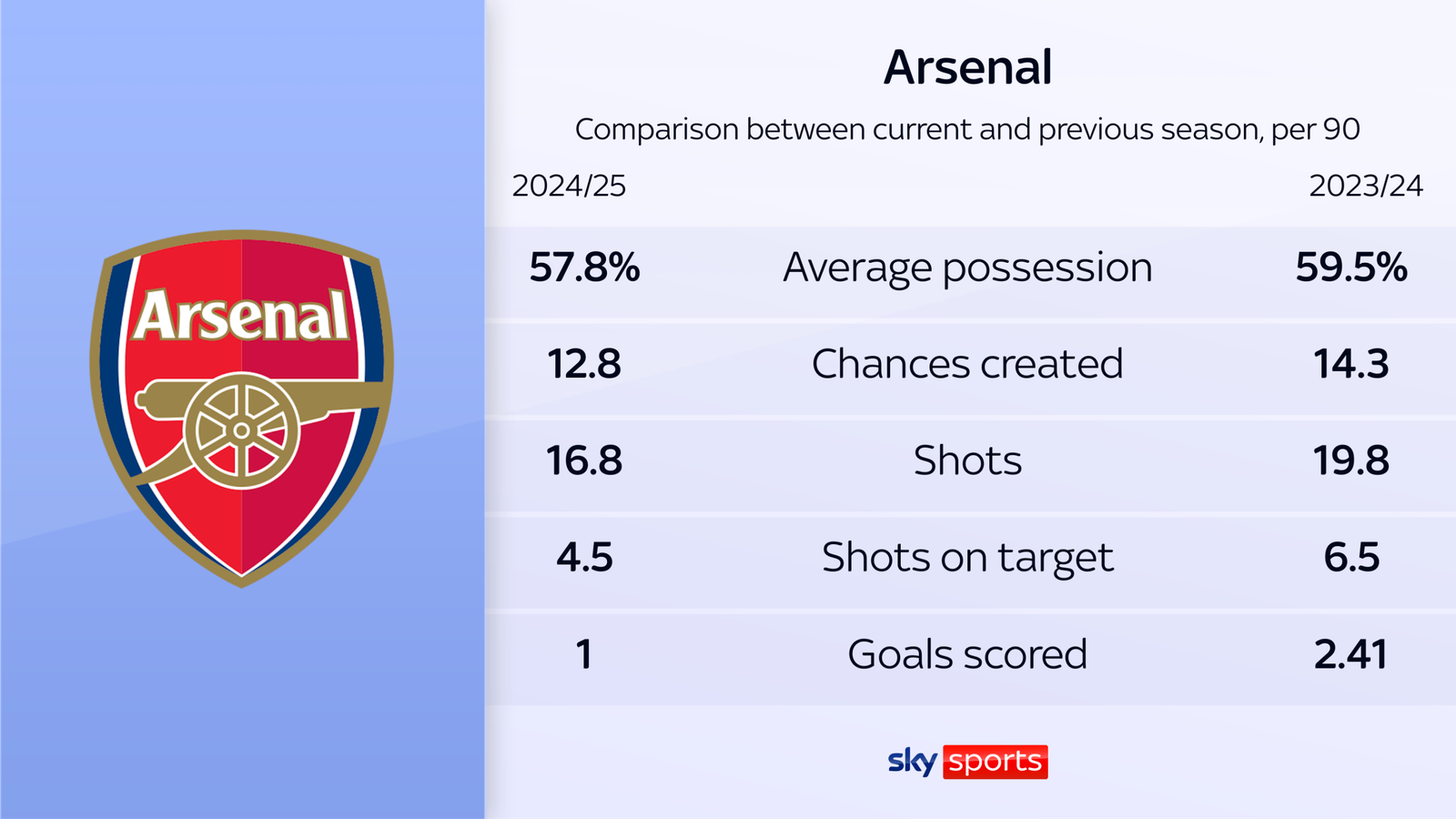Image resolution: width=1456 pixels, height=819 pixels.
Task: Click the comparison per 90 subtitle
Action: [x=967, y=129]
